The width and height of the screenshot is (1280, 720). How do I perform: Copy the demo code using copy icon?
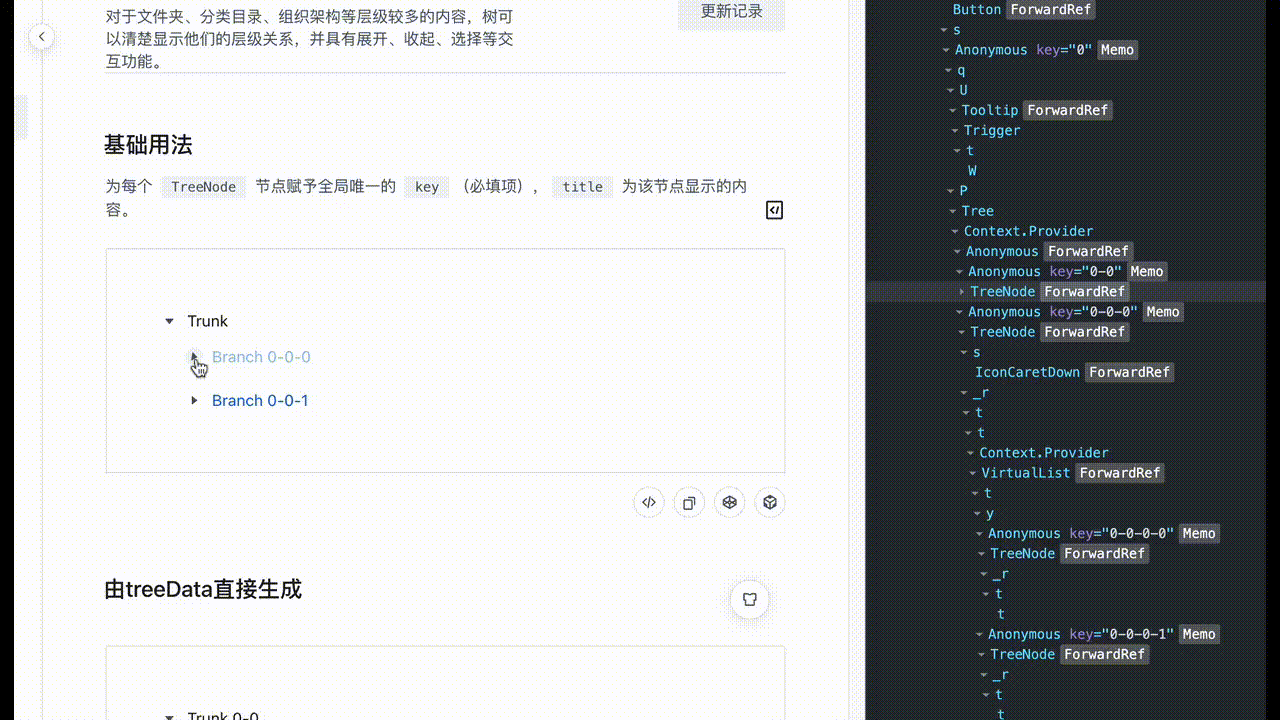pyautogui.click(x=688, y=502)
